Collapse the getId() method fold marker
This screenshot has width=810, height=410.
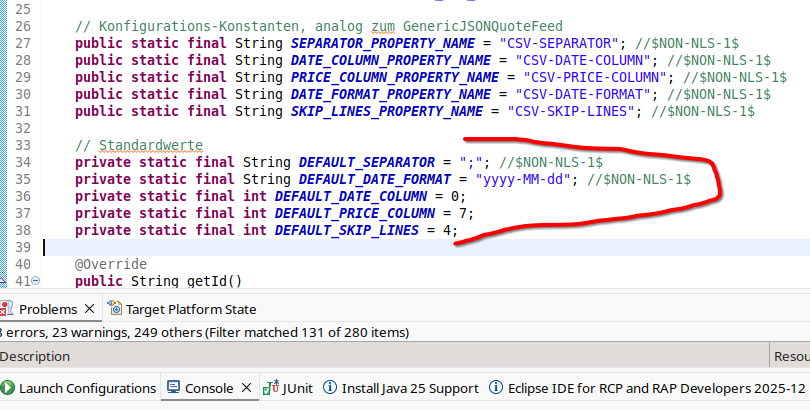point(36,282)
